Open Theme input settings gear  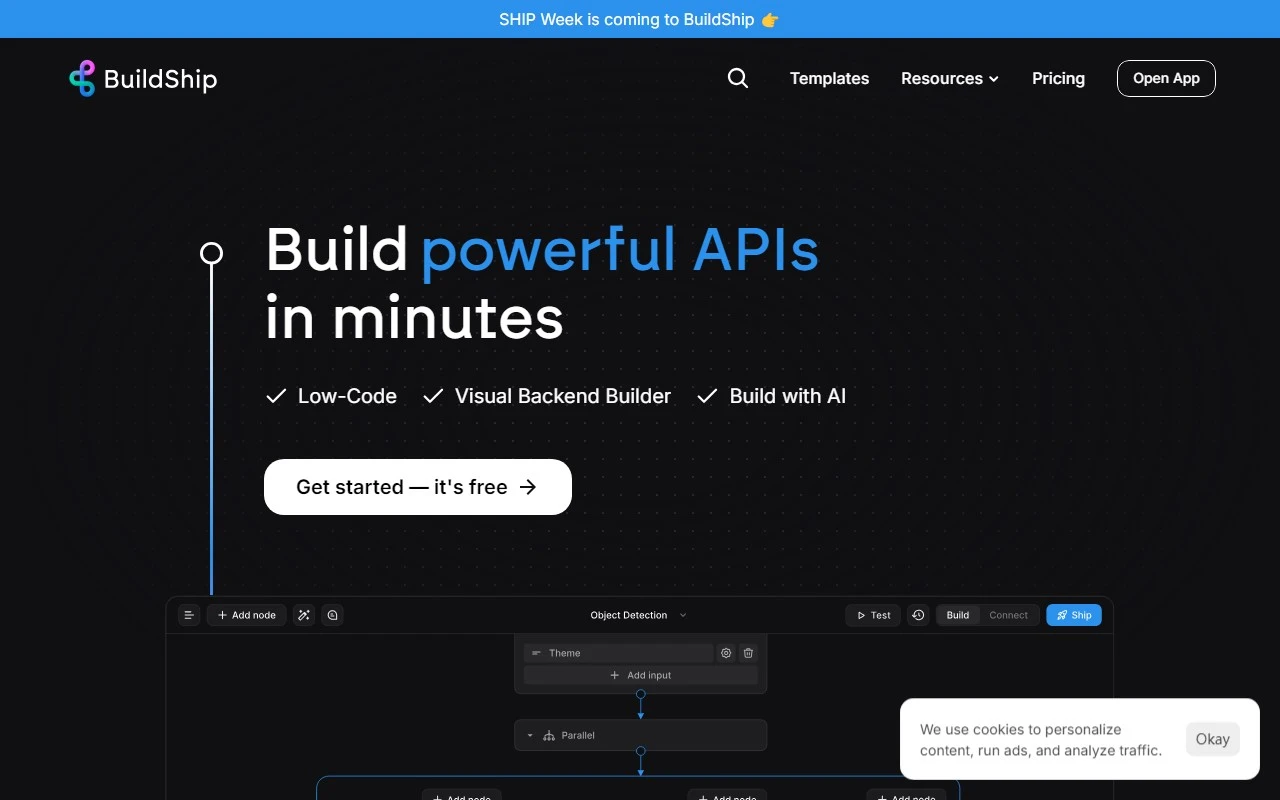[x=726, y=653]
